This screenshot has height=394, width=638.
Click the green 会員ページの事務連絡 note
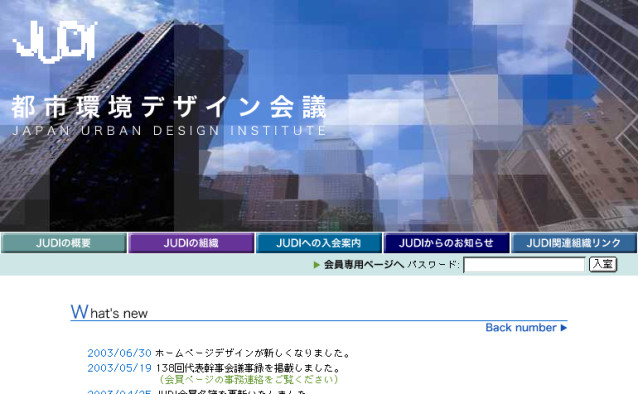point(248,379)
